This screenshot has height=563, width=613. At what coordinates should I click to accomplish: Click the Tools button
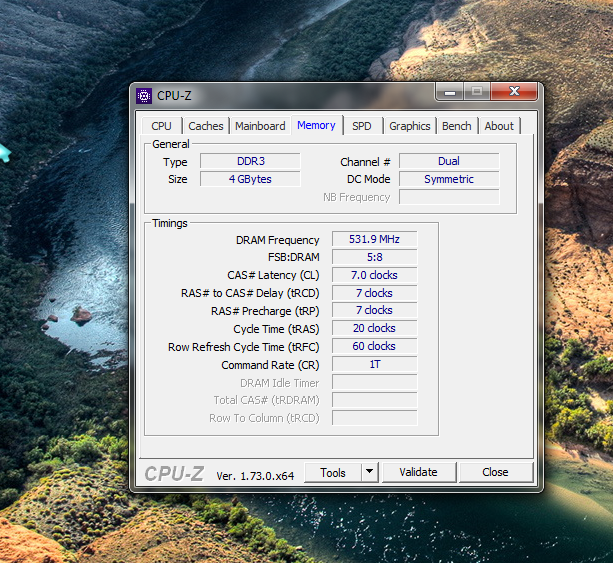(333, 472)
